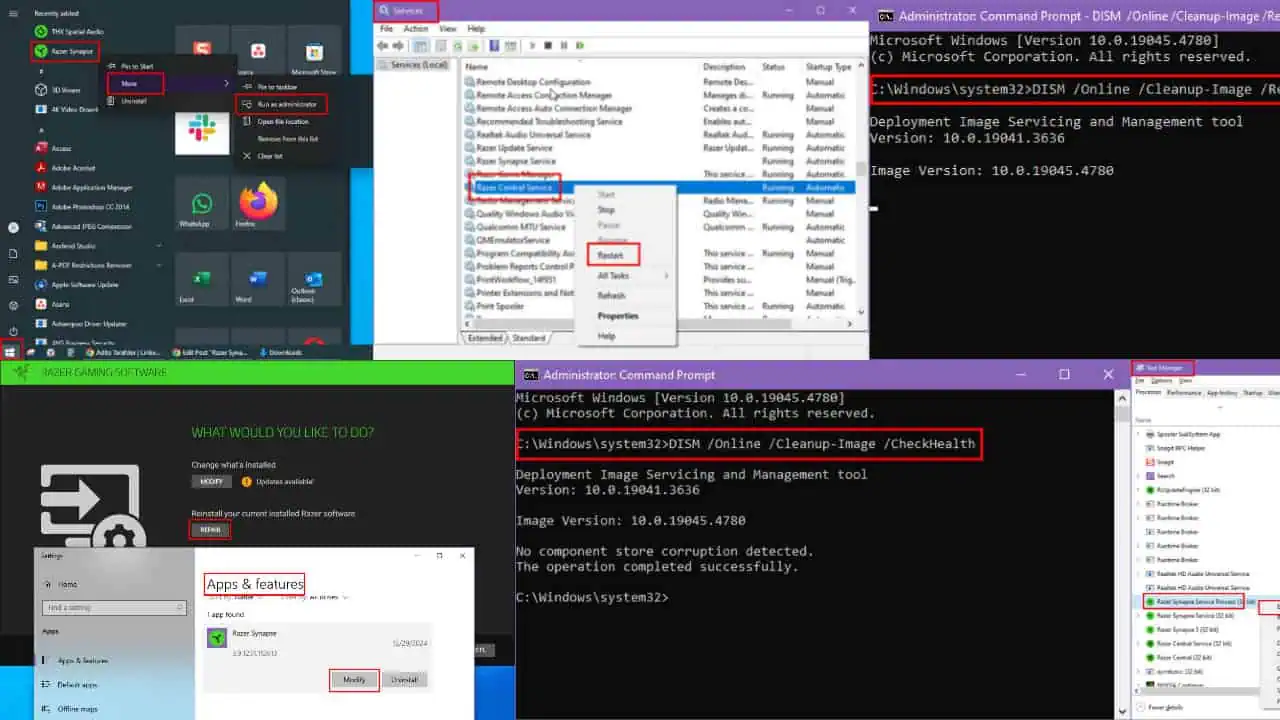Screen dimensions: 1280x720
Task: Open the Firefox tile
Action: click(258, 204)
